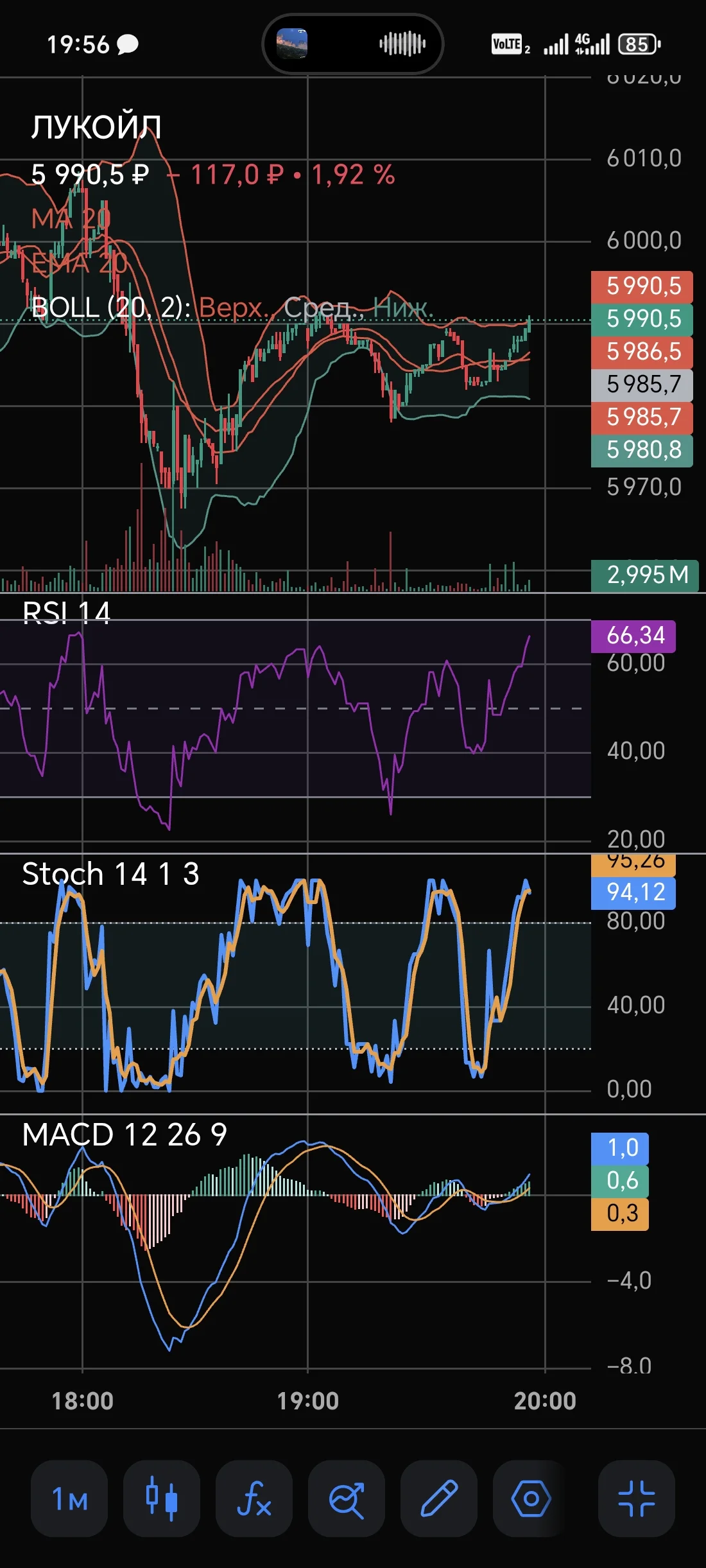The image size is (706, 1568).
Task: Tap the ЛУКОЙЛ ticker title
Action: coord(96,127)
